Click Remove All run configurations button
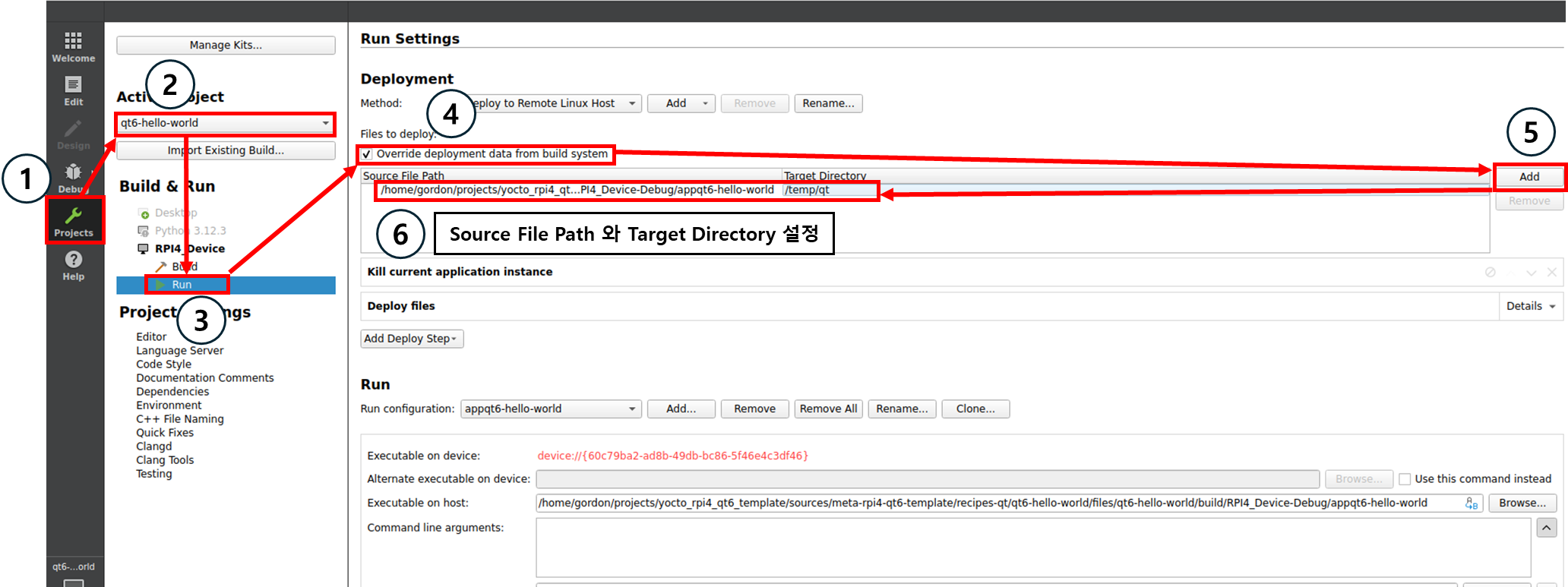 (828, 409)
